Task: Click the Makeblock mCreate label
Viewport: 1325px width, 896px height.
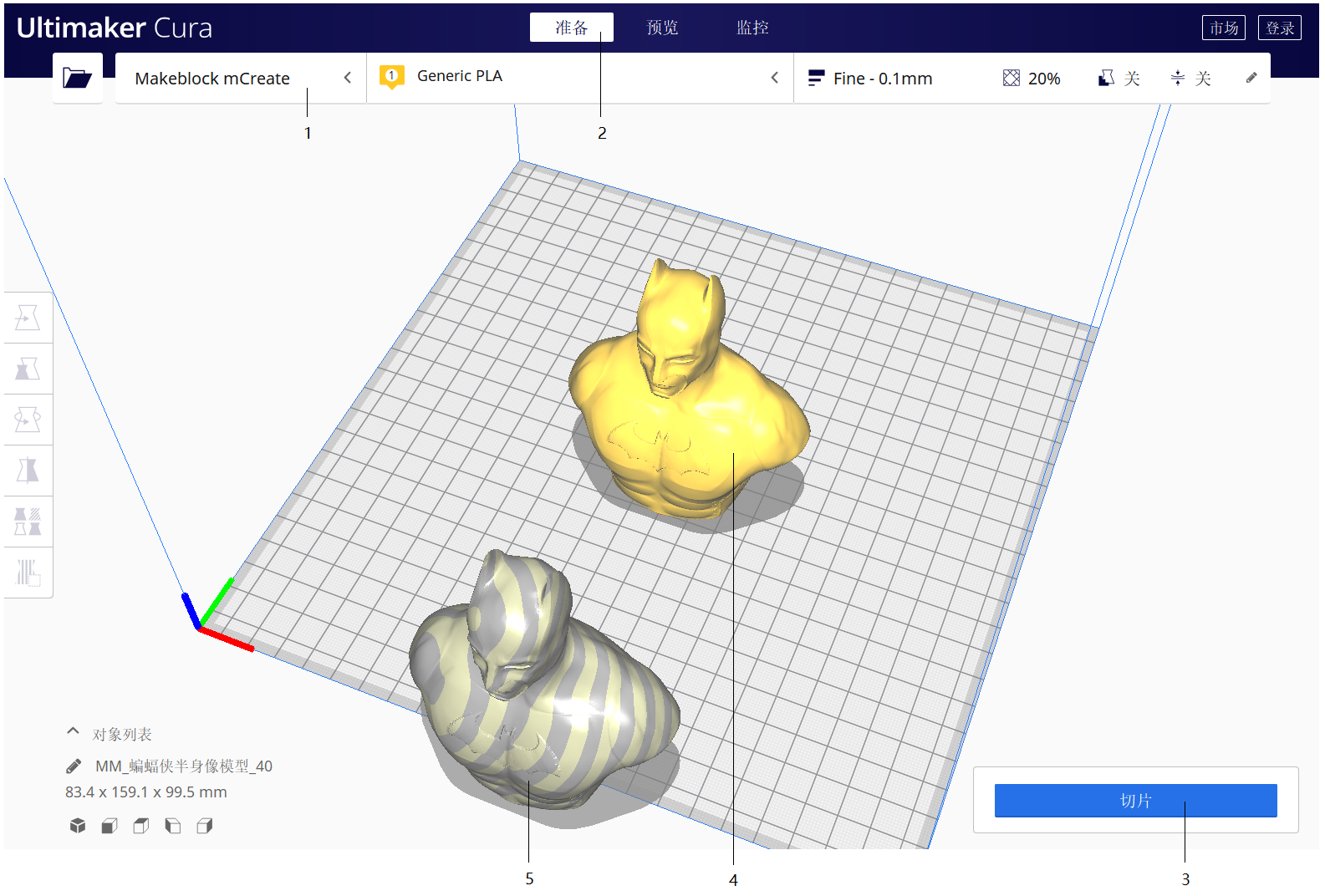Action: point(212,79)
